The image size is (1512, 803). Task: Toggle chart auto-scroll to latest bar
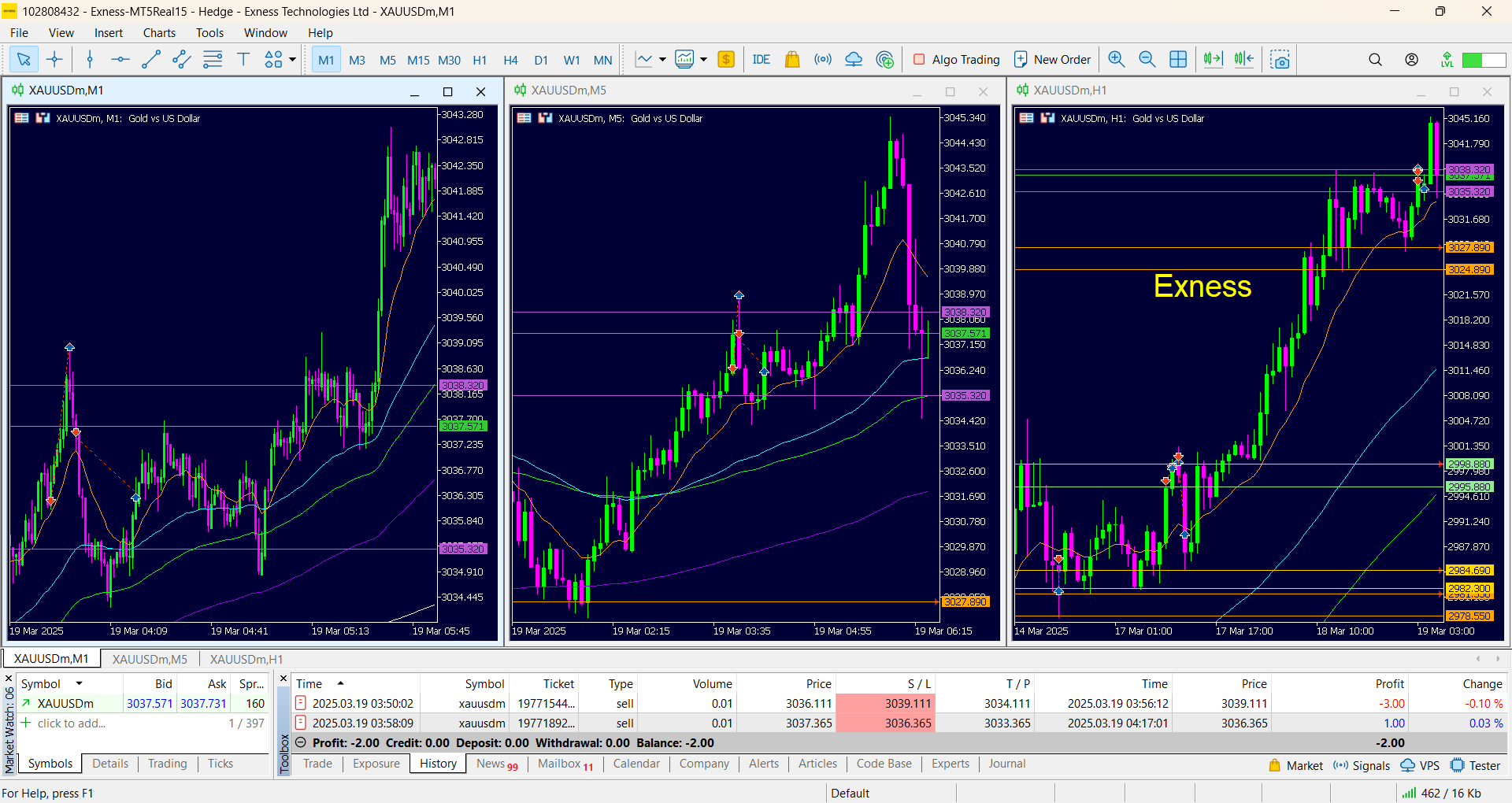pyautogui.click(x=1213, y=59)
